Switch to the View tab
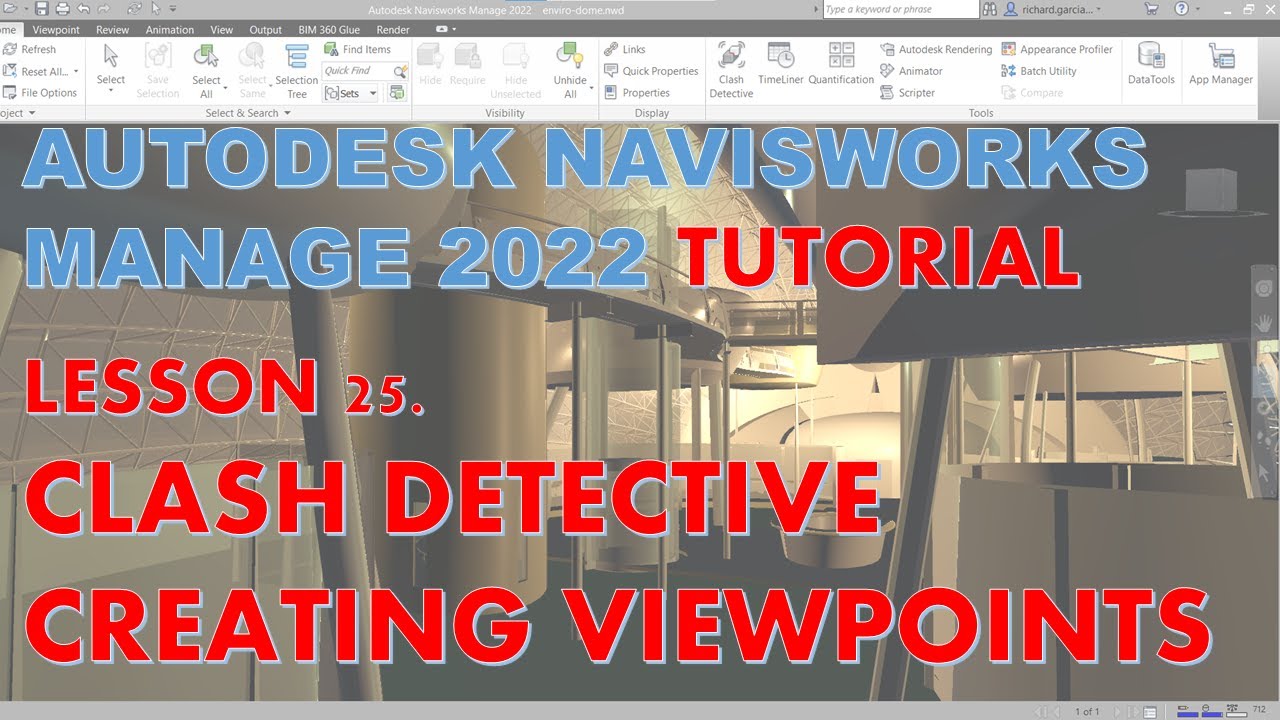The width and height of the screenshot is (1280, 720). [x=221, y=30]
